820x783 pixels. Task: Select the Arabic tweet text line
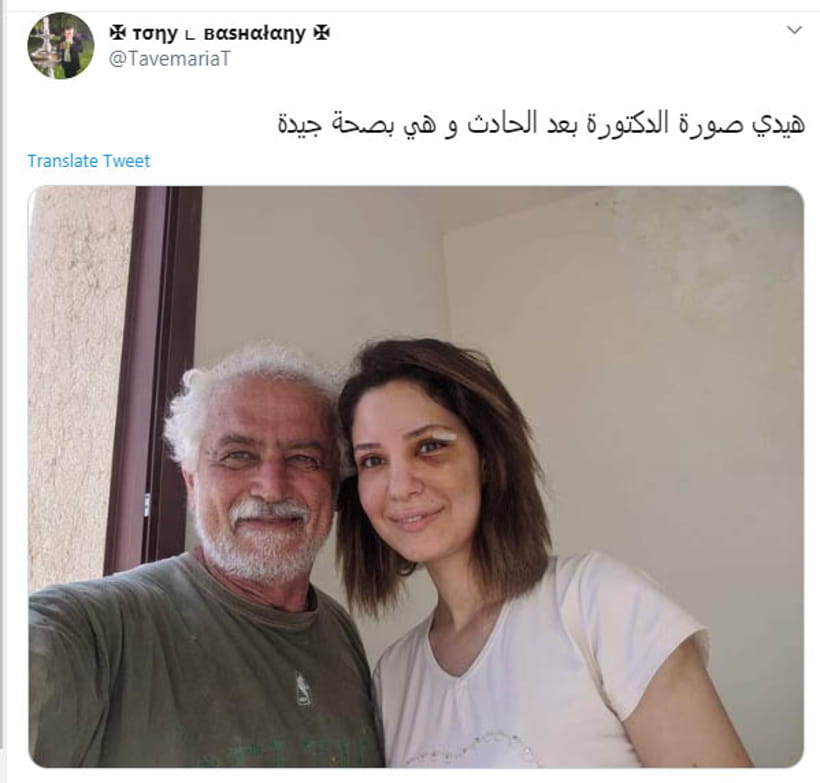[x=541, y=124]
